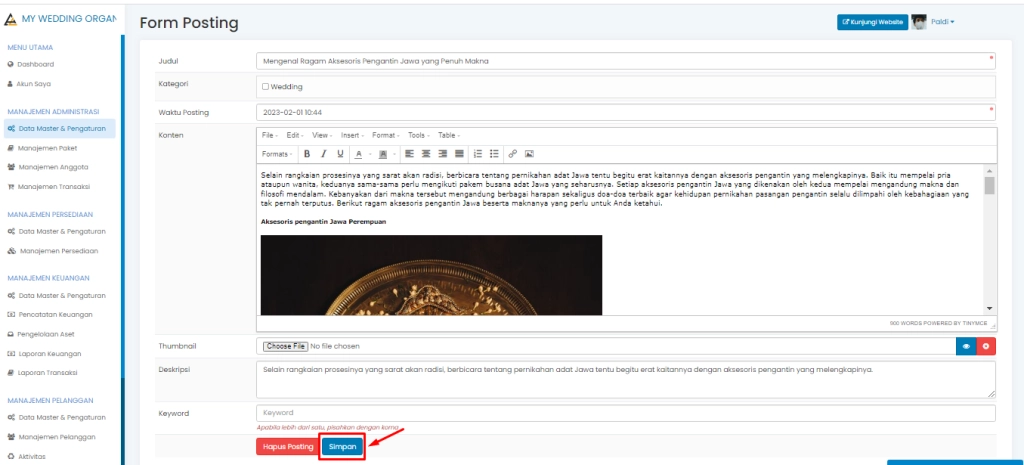Click into the Keyword input field
1024x465 pixels.
(625, 413)
